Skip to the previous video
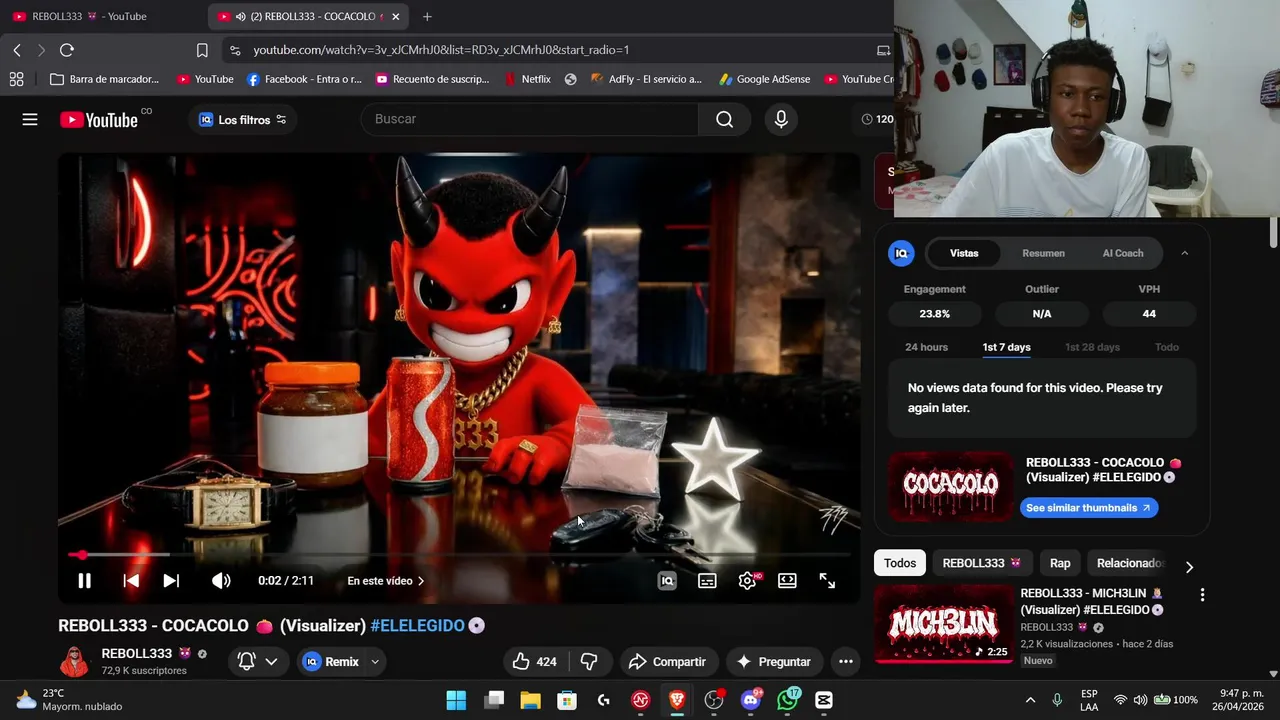 pyautogui.click(x=131, y=581)
